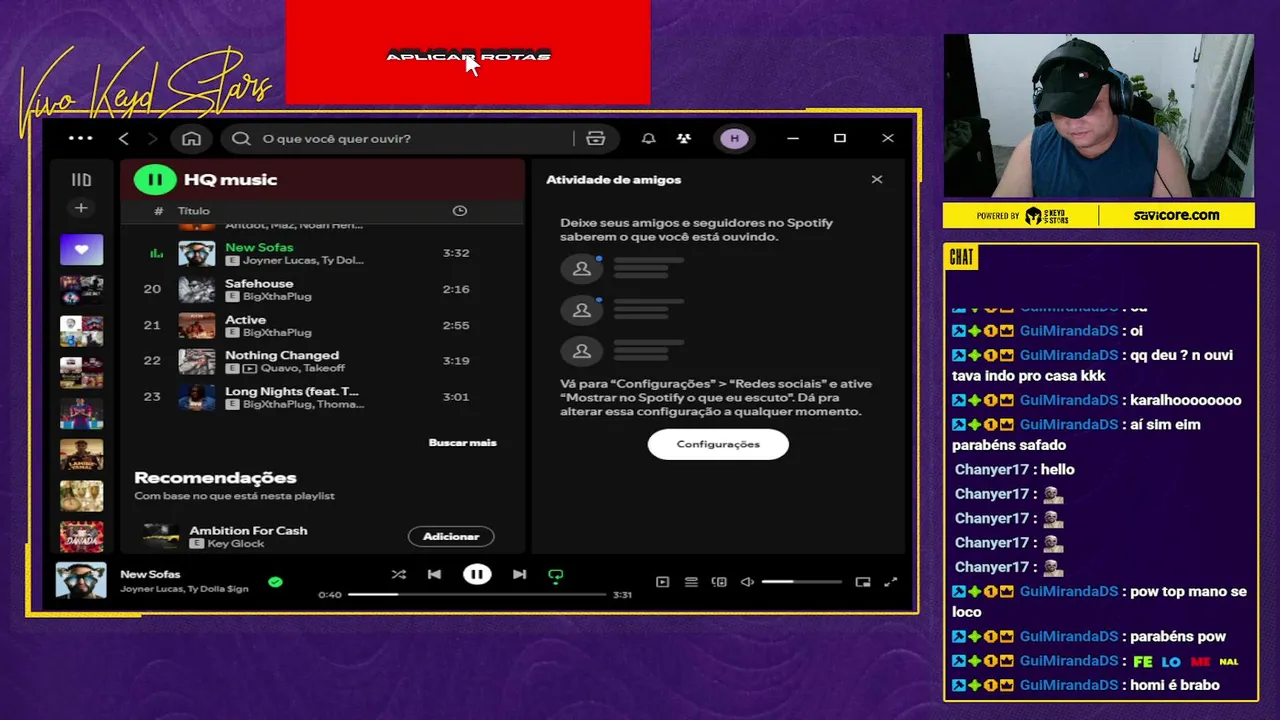Mute the volume speaker icon

click(x=747, y=582)
